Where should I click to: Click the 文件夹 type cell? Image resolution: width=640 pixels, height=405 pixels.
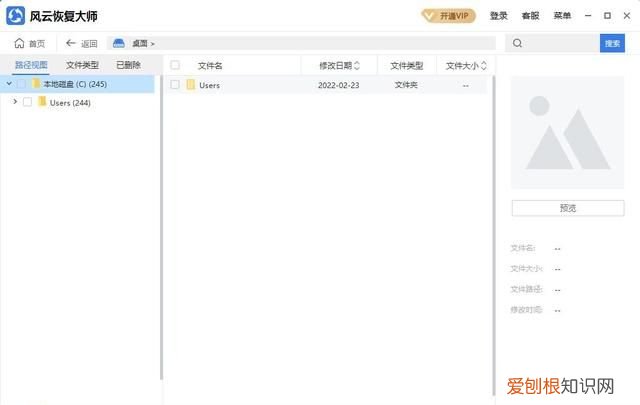tap(406, 85)
